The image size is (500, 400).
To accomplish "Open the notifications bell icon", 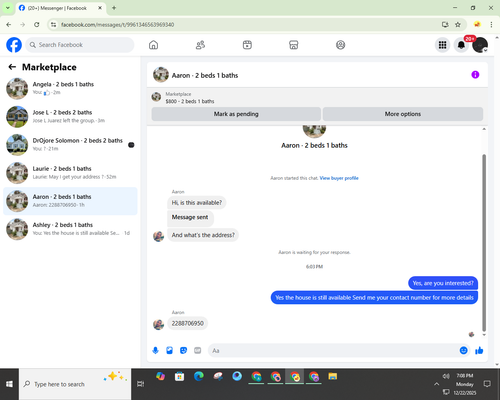I will [461, 45].
